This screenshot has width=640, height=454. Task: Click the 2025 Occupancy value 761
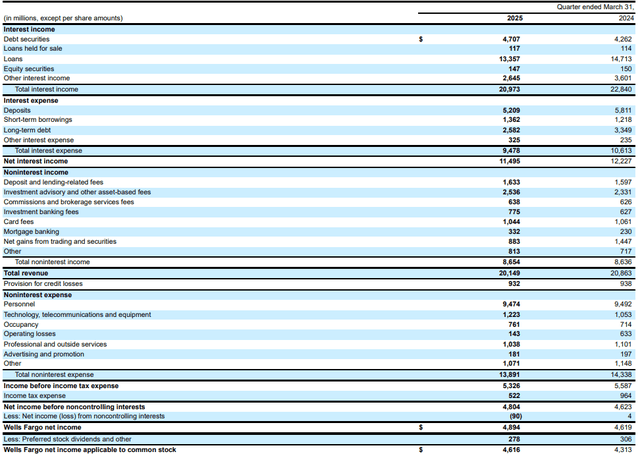point(514,325)
